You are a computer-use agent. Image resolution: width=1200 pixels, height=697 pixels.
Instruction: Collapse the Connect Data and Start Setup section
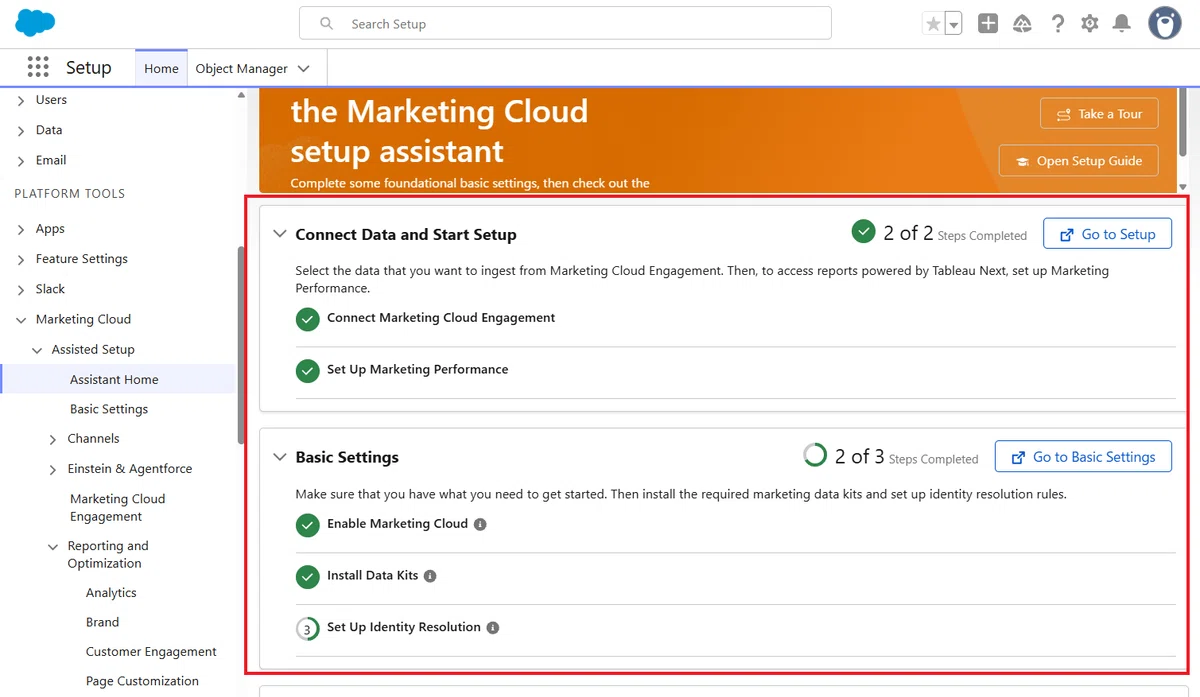(x=280, y=234)
